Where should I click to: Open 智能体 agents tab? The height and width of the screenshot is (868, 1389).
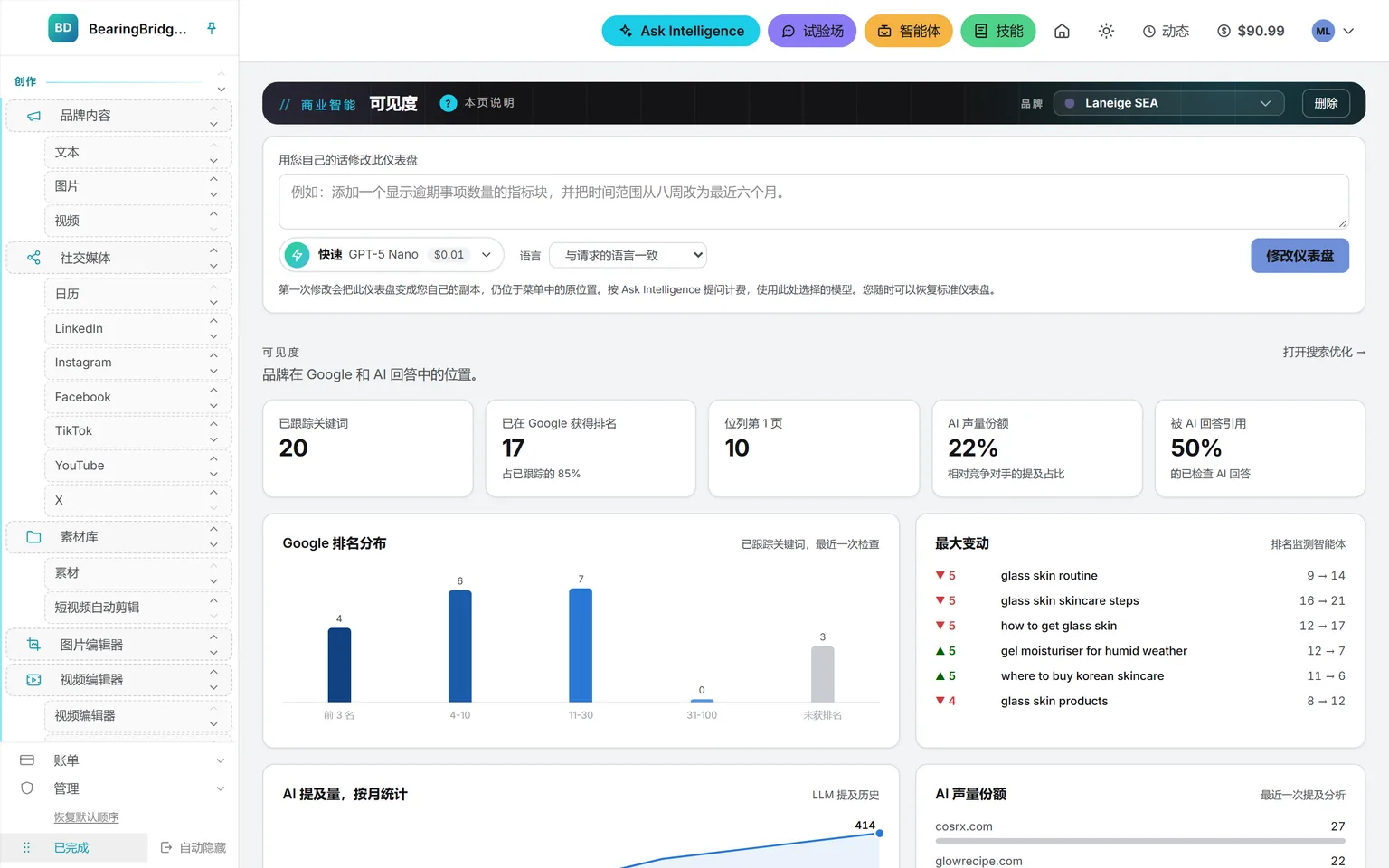[x=909, y=31]
